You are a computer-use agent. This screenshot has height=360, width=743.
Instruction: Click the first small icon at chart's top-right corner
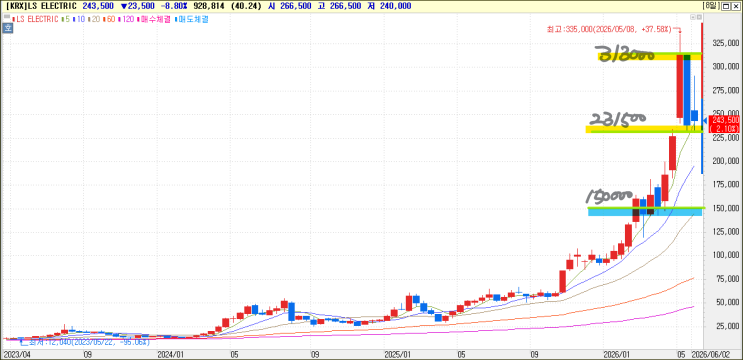point(693,17)
